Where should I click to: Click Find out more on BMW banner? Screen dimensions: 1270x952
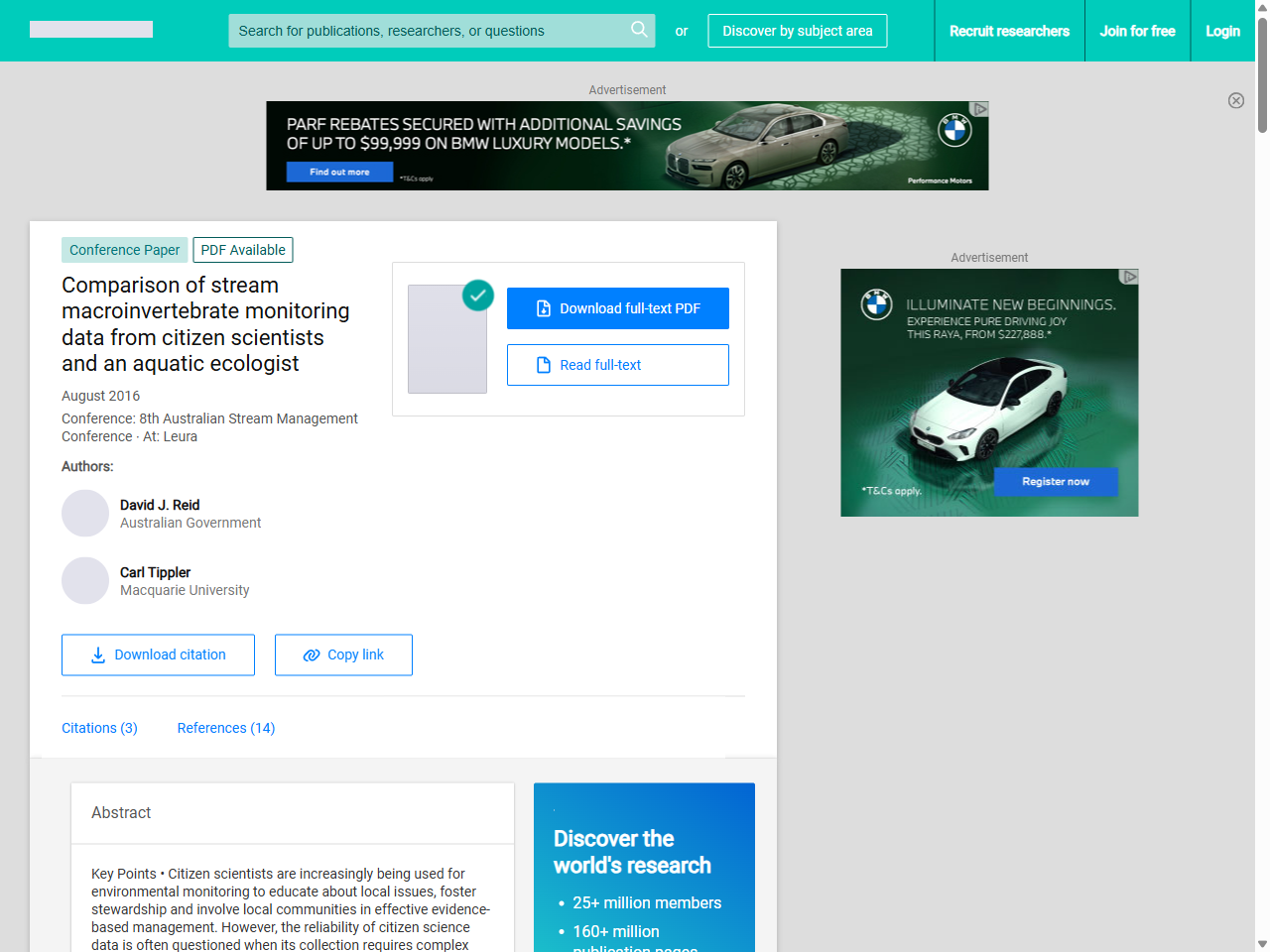pyautogui.click(x=339, y=172)
